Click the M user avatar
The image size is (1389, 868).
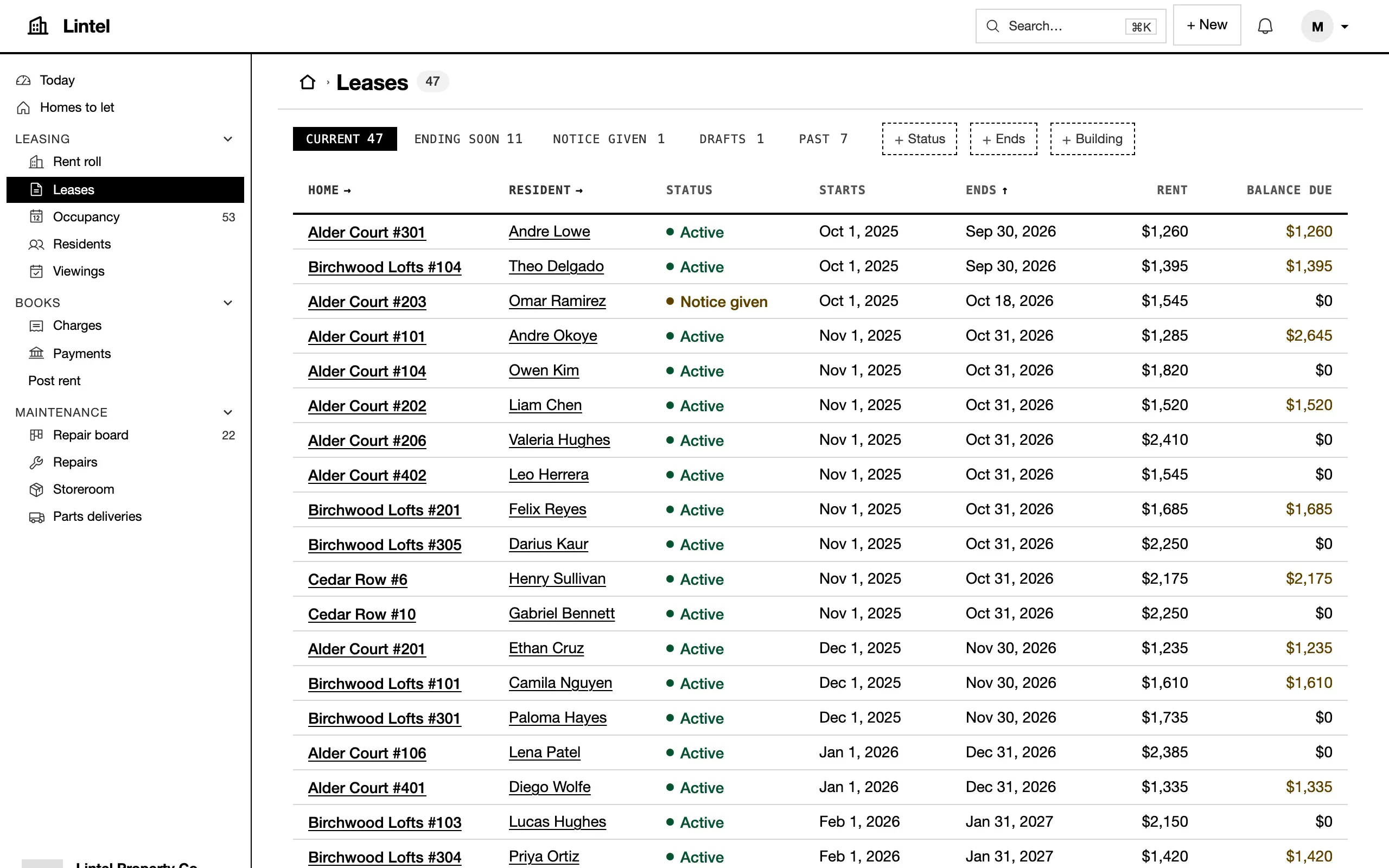(1317, 27)
